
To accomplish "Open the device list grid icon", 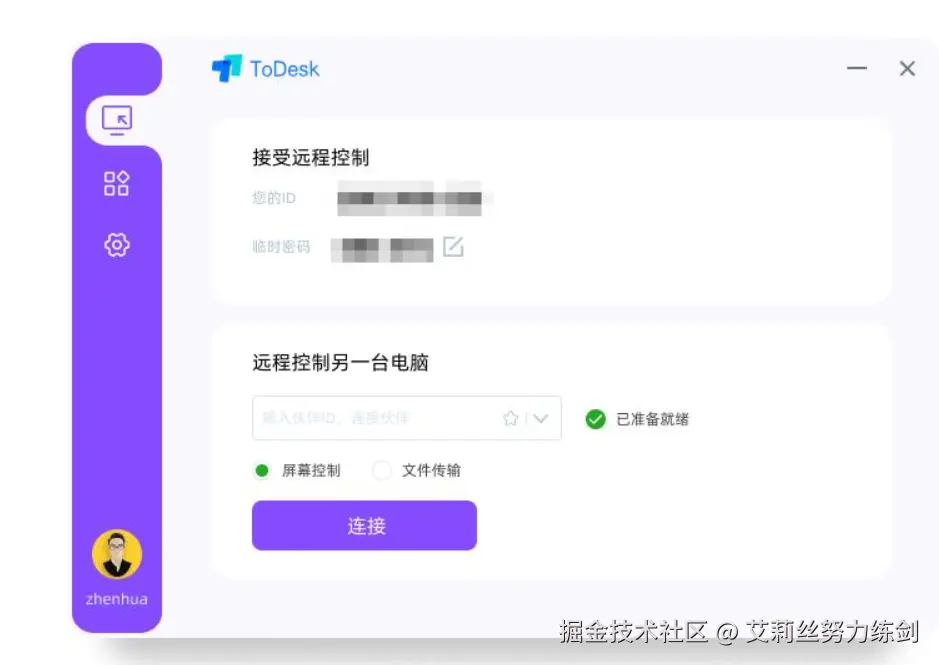I will coord(116,183).
